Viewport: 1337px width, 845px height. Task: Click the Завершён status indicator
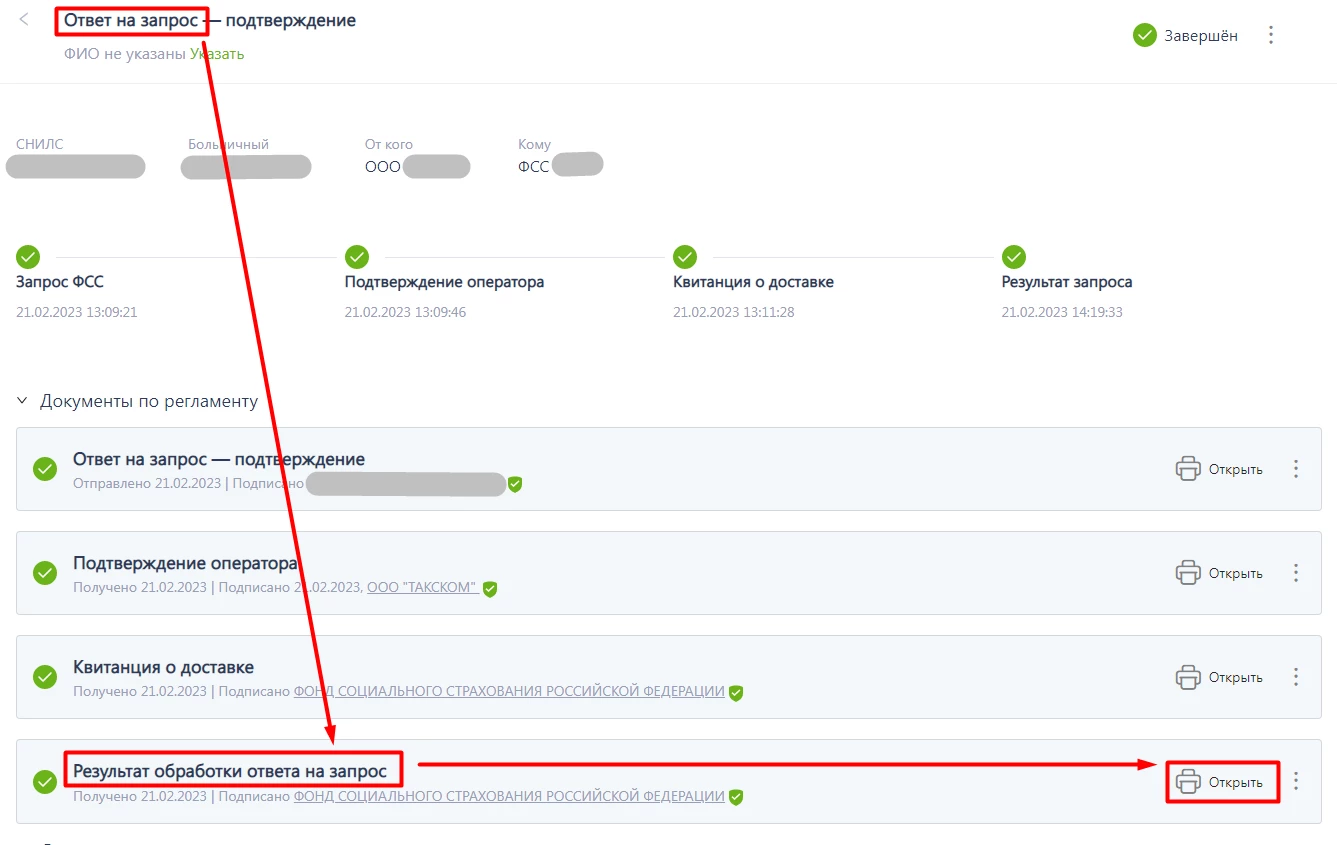1186,35
